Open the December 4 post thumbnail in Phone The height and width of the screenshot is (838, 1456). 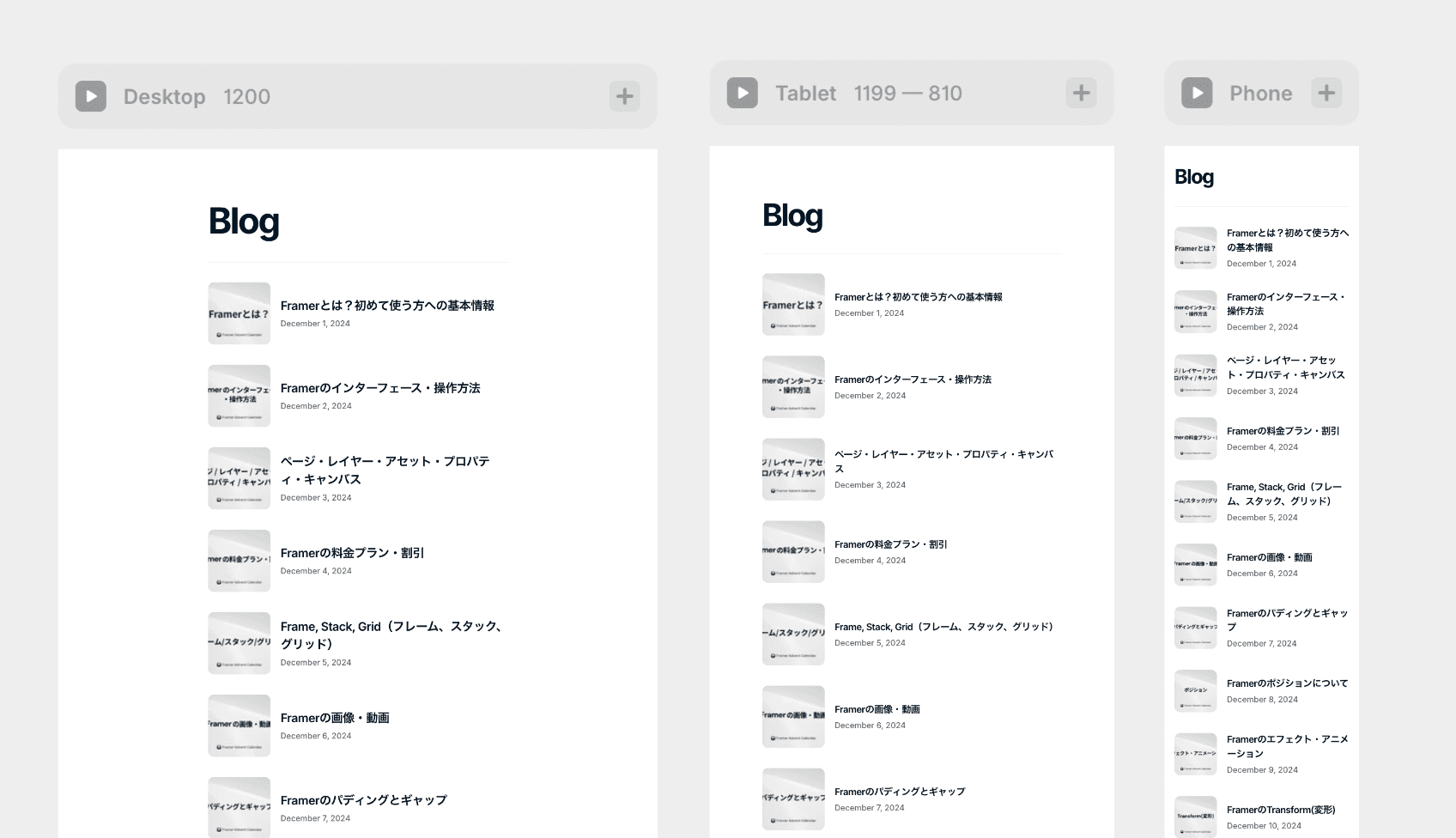point(1196,439)
